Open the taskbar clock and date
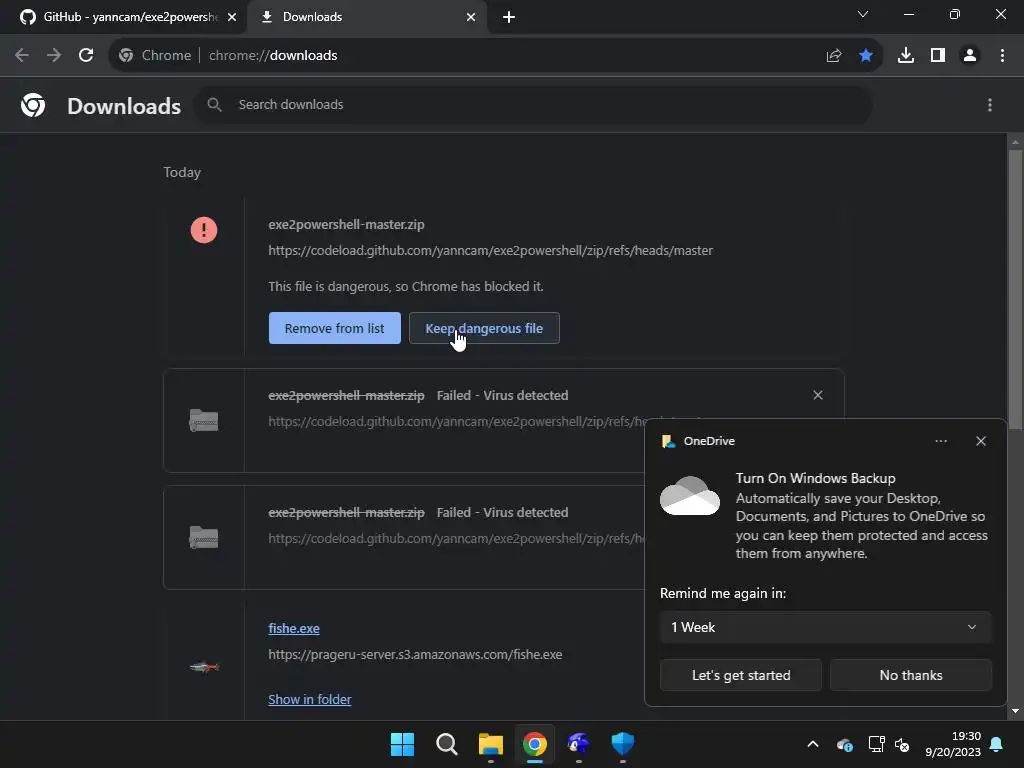The image size is (1024, 768). 953,744
